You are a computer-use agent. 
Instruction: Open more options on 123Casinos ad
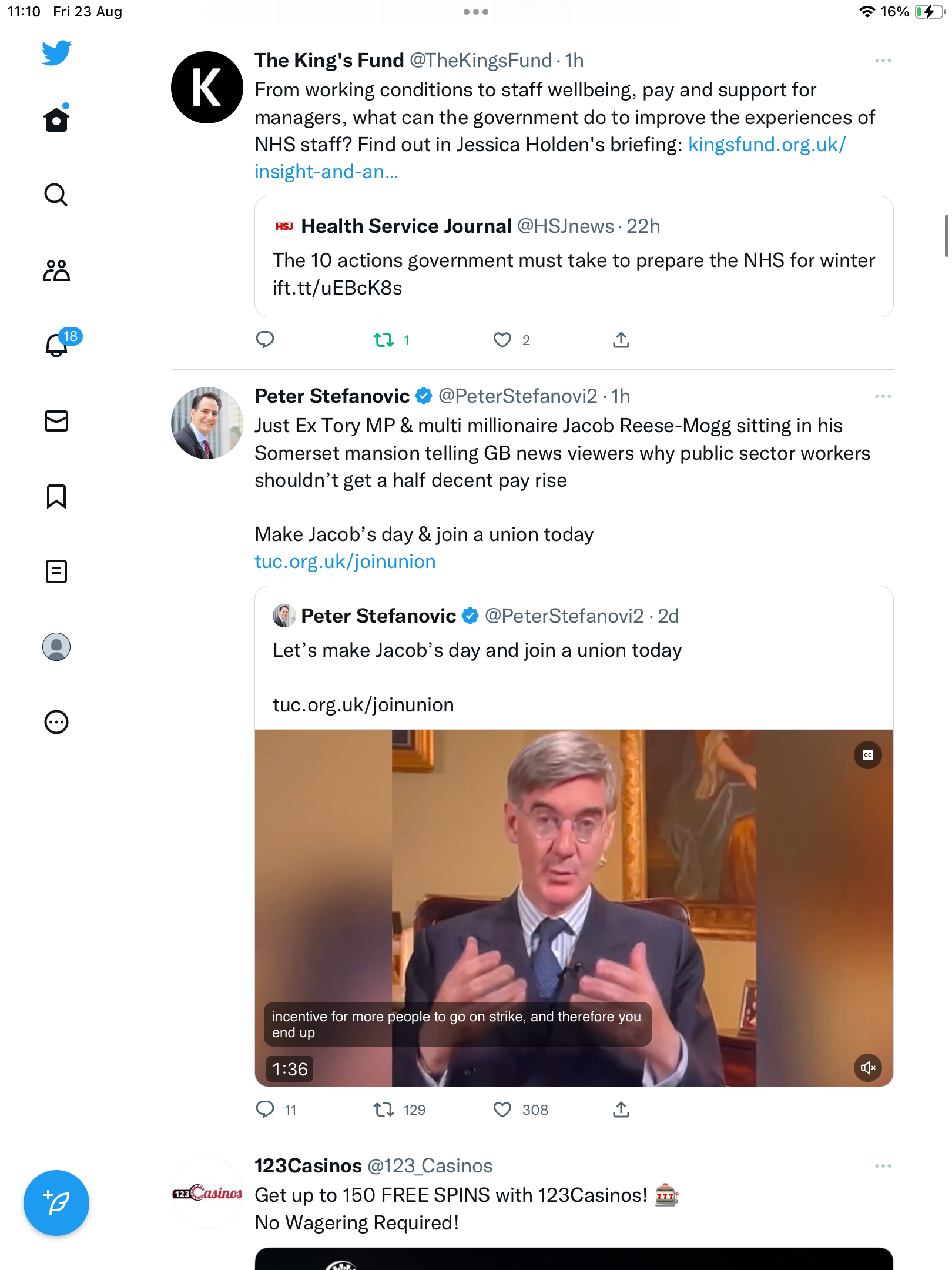pos(883,1166)
